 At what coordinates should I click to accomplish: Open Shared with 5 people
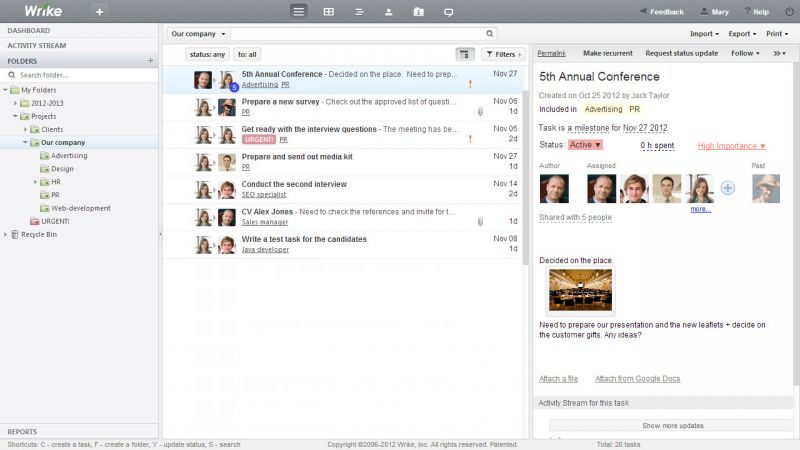coord(575,217)
